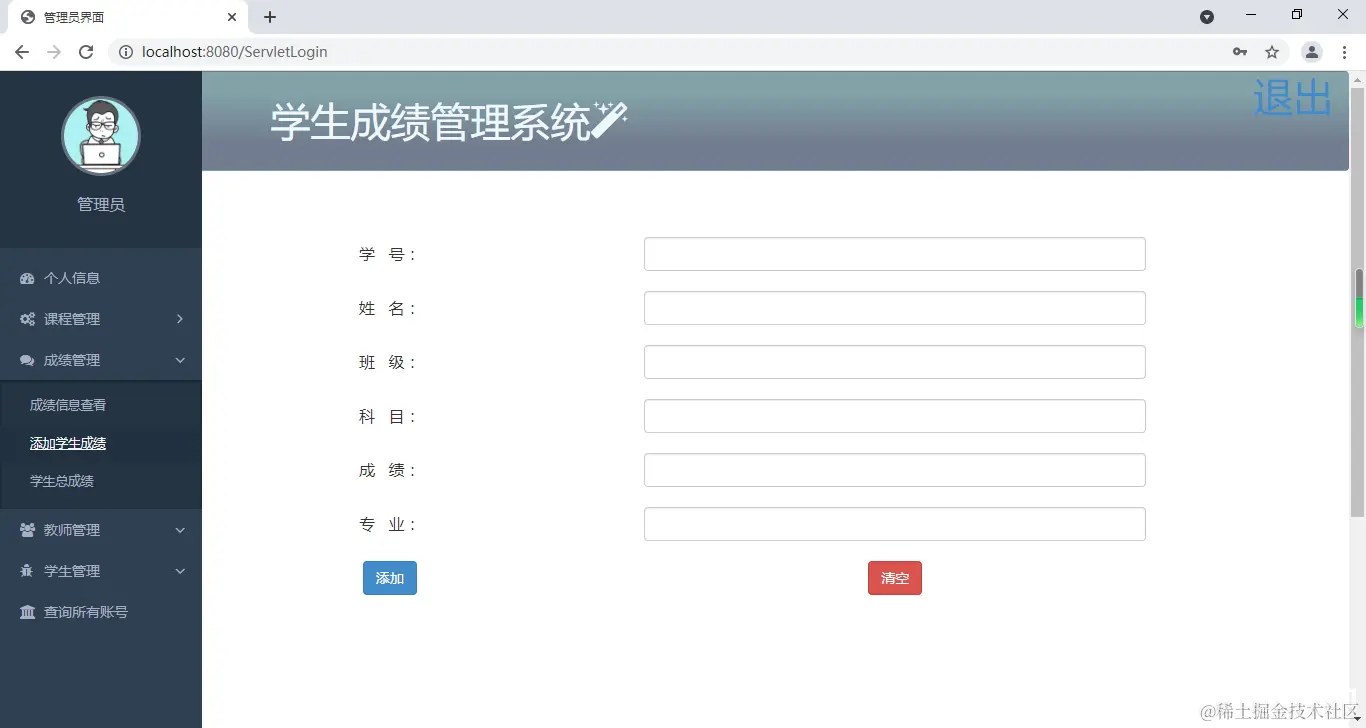Collapse the 成绩管理 chevron
The height and width of the screenshot is (728, 1366).
(180, 360)
